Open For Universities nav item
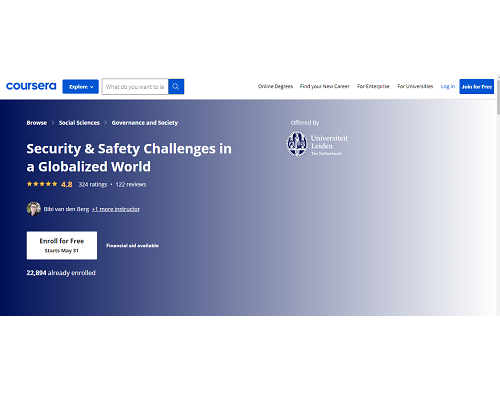 (x=415, y=86)
